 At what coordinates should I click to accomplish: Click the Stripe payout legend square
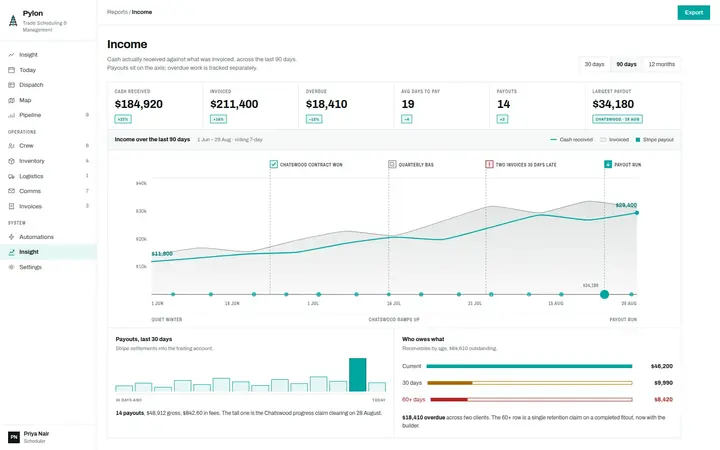click(638, 140)
